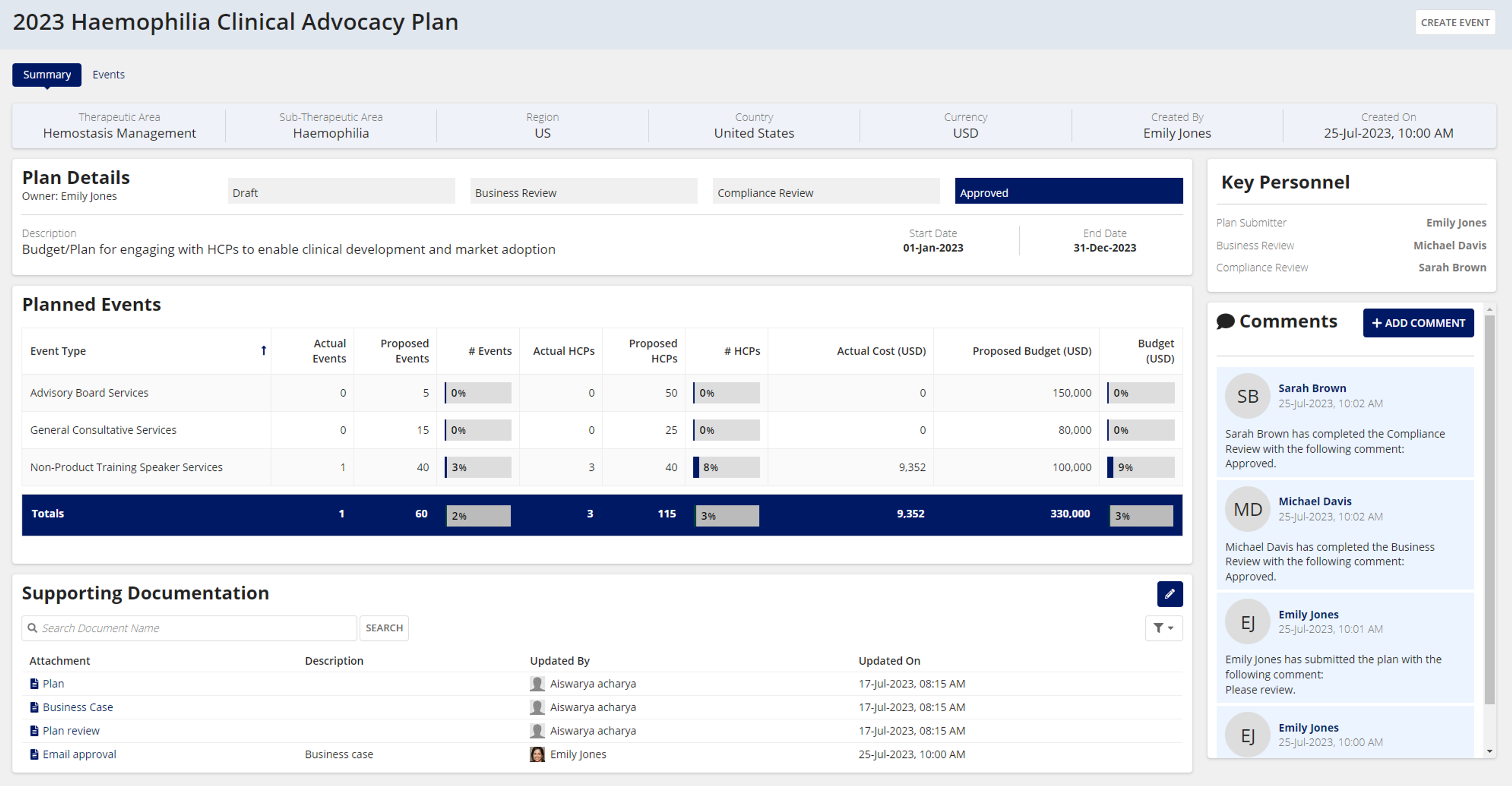Click Non-Product Training Speaker Services row label
The image size is (1512, 786).
[126, 467]
